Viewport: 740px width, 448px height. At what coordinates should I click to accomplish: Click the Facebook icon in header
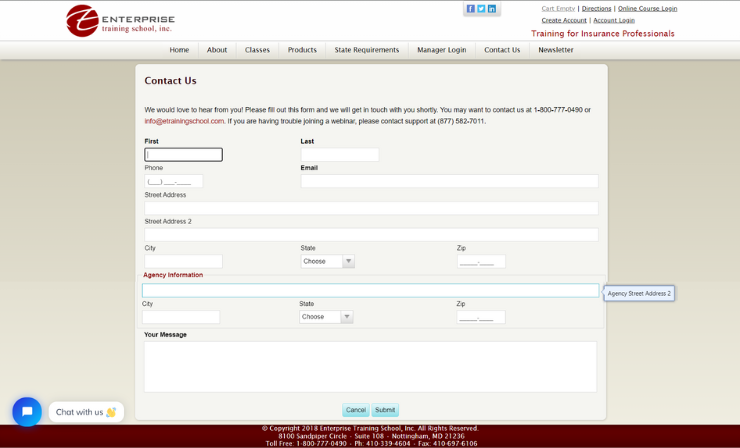[x=470, y=9]
